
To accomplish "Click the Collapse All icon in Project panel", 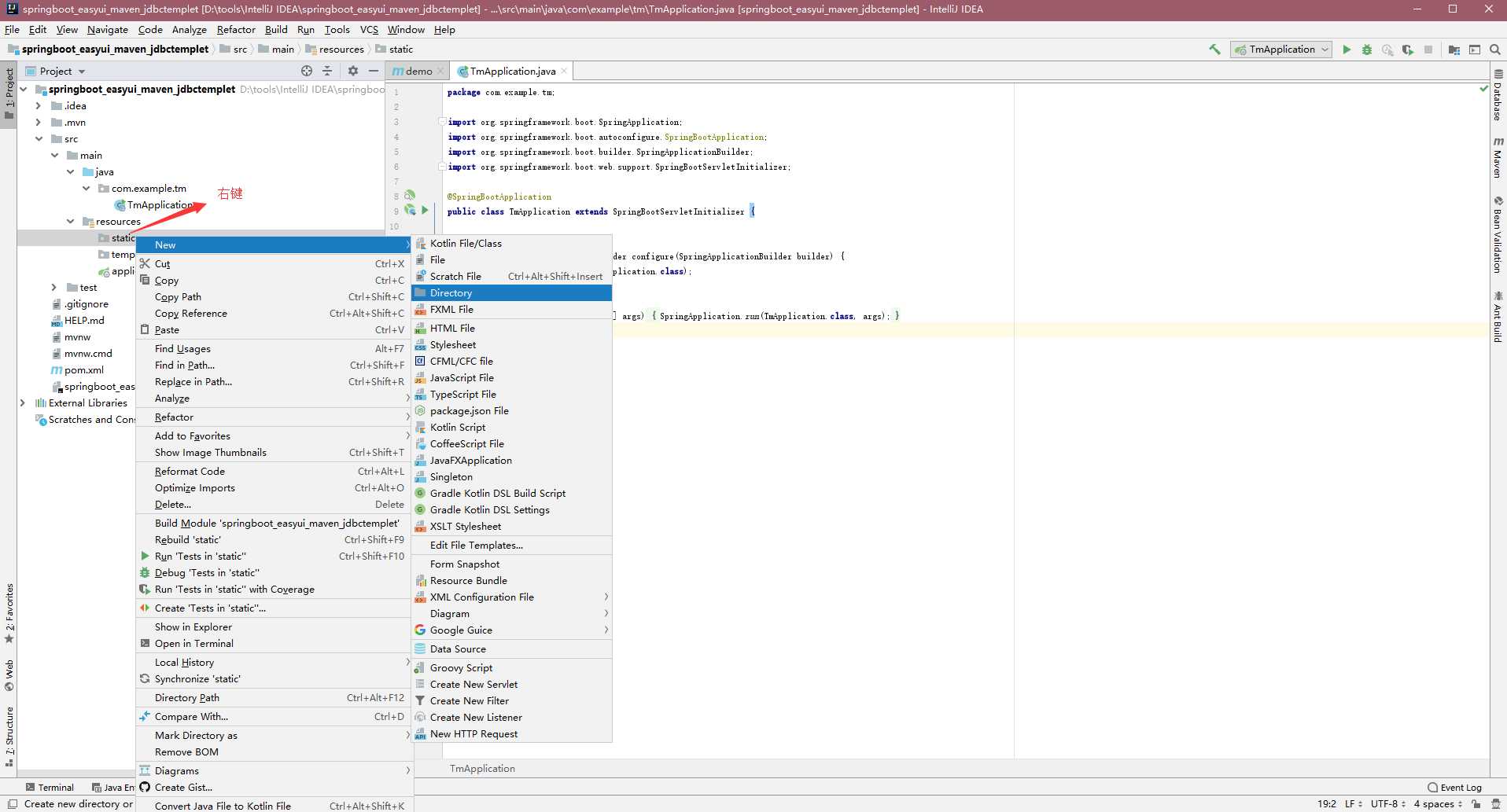I will click(327, 71).
